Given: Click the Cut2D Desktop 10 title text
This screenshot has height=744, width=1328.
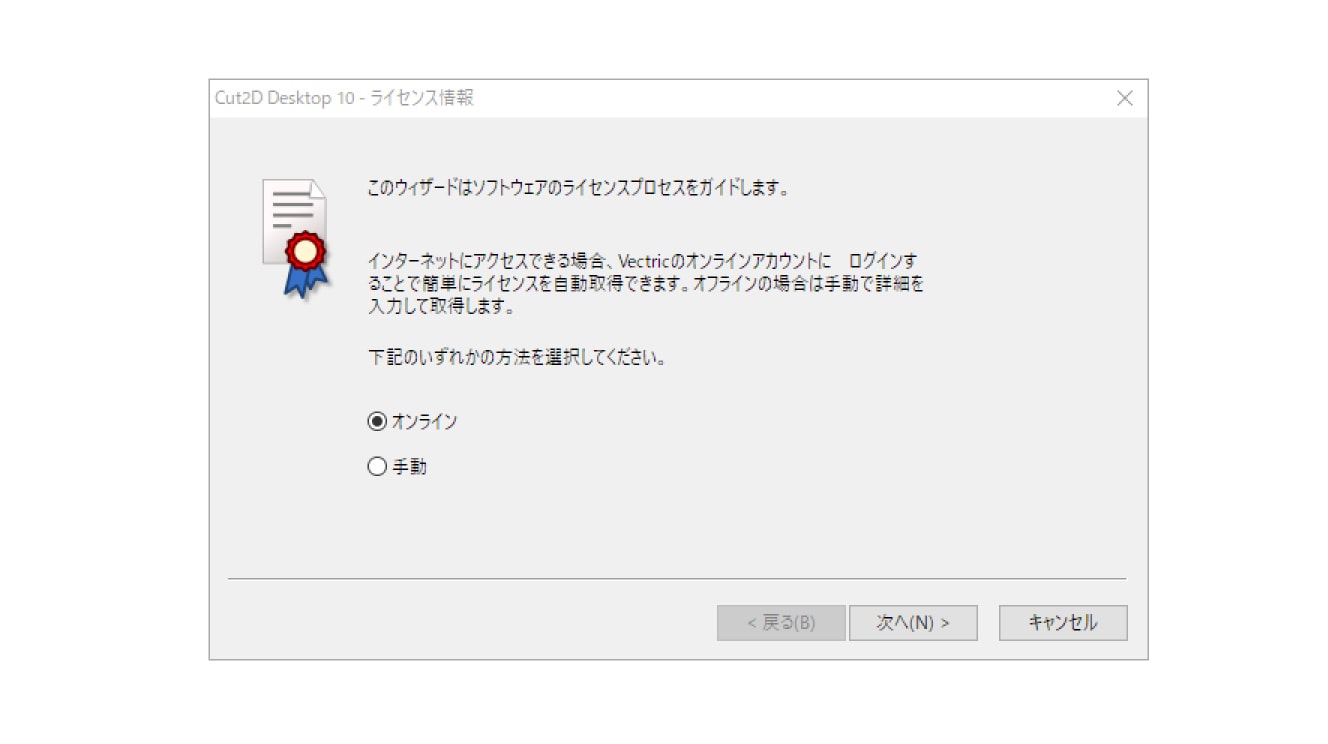Looking at the screenshot, I should click(x=283, y=98).
